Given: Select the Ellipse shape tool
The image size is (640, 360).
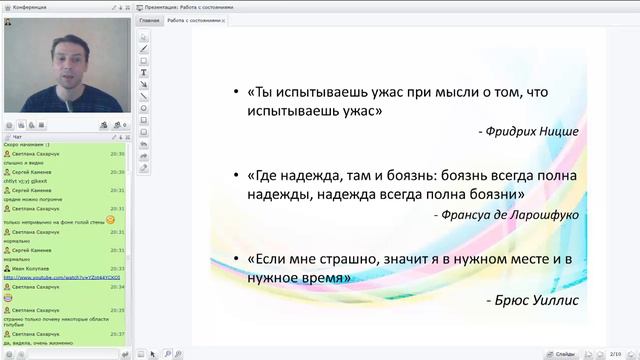Looking at the screenshot, I should click(144, 109).
